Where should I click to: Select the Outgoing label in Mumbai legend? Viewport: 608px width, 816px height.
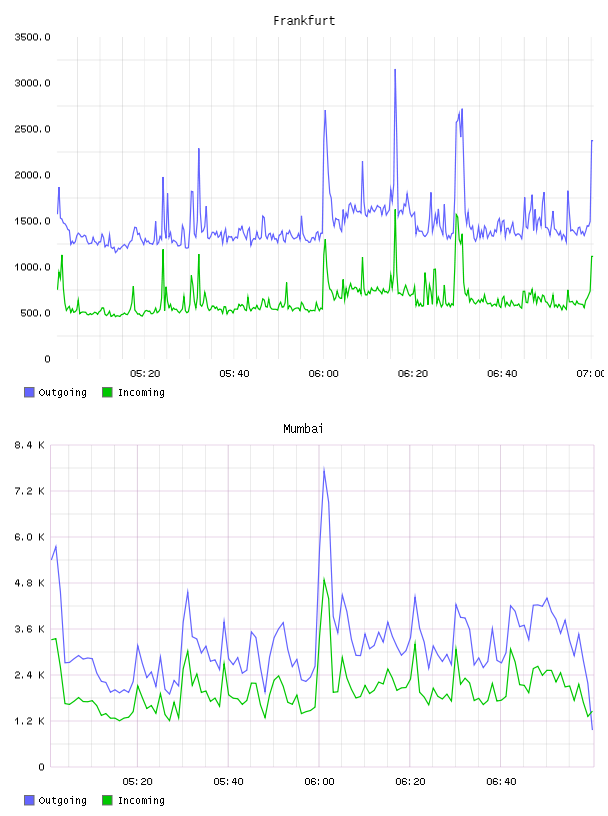(62, 800)
